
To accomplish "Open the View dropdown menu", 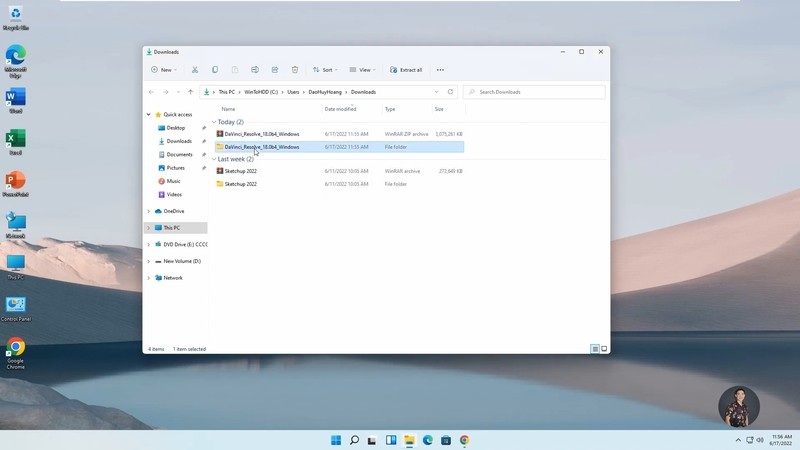I will (x=362, y=70).
